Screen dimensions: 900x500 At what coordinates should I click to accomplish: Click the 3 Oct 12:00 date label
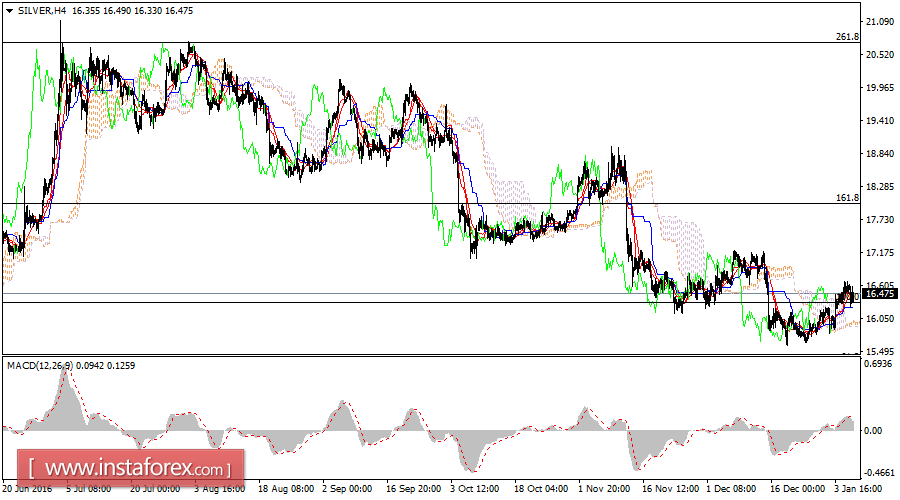click(x=475, y=489)
